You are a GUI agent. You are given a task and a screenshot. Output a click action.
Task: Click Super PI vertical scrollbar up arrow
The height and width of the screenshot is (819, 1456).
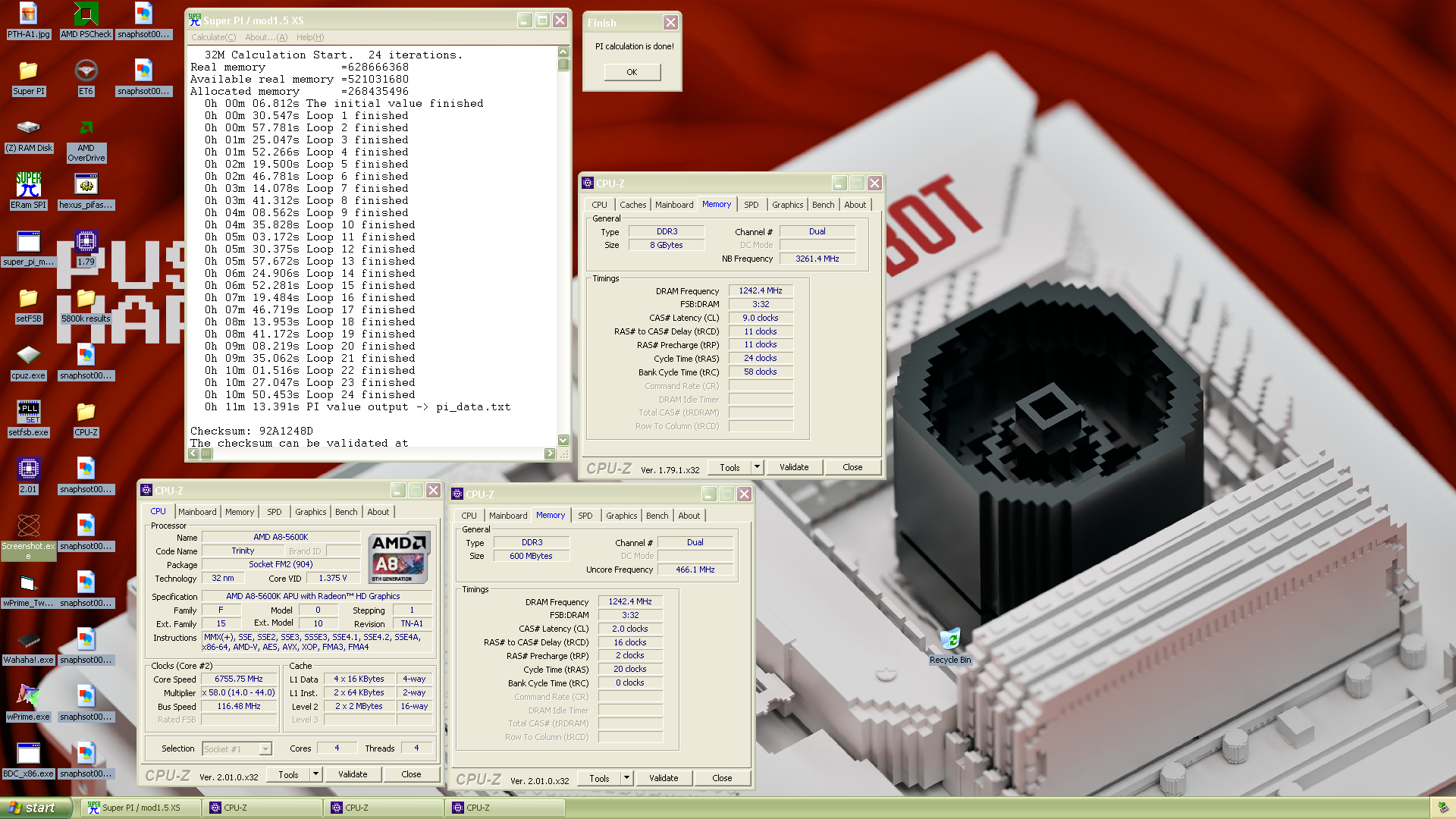563,52
